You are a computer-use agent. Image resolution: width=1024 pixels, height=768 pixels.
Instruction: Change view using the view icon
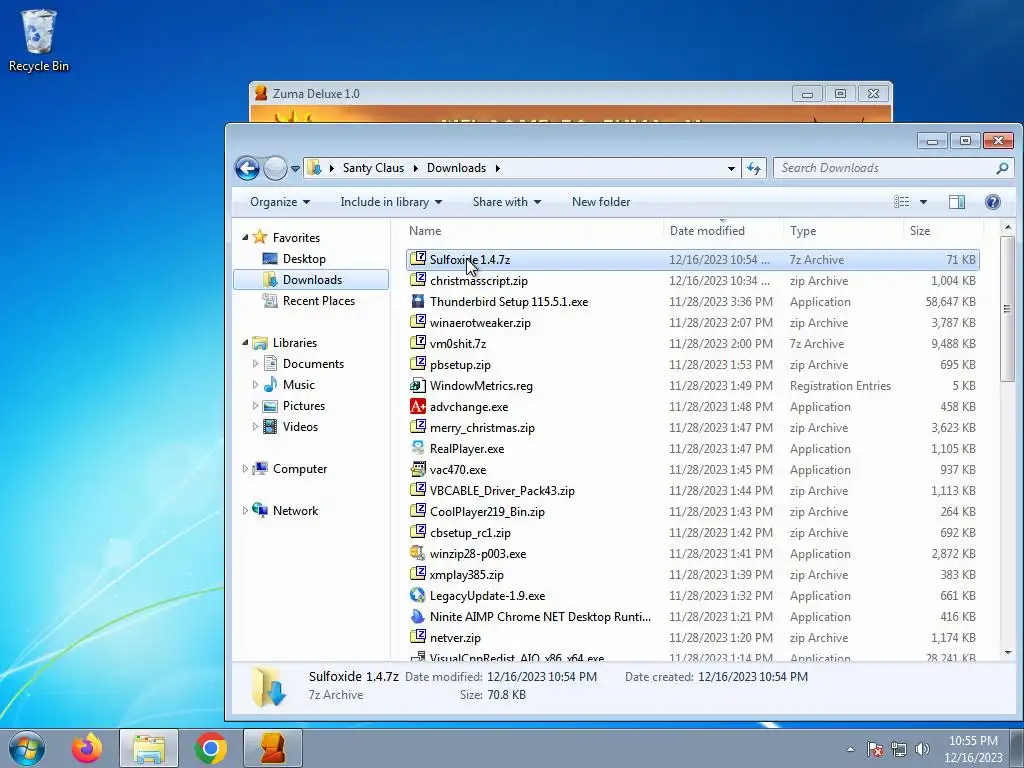point(901,202)
